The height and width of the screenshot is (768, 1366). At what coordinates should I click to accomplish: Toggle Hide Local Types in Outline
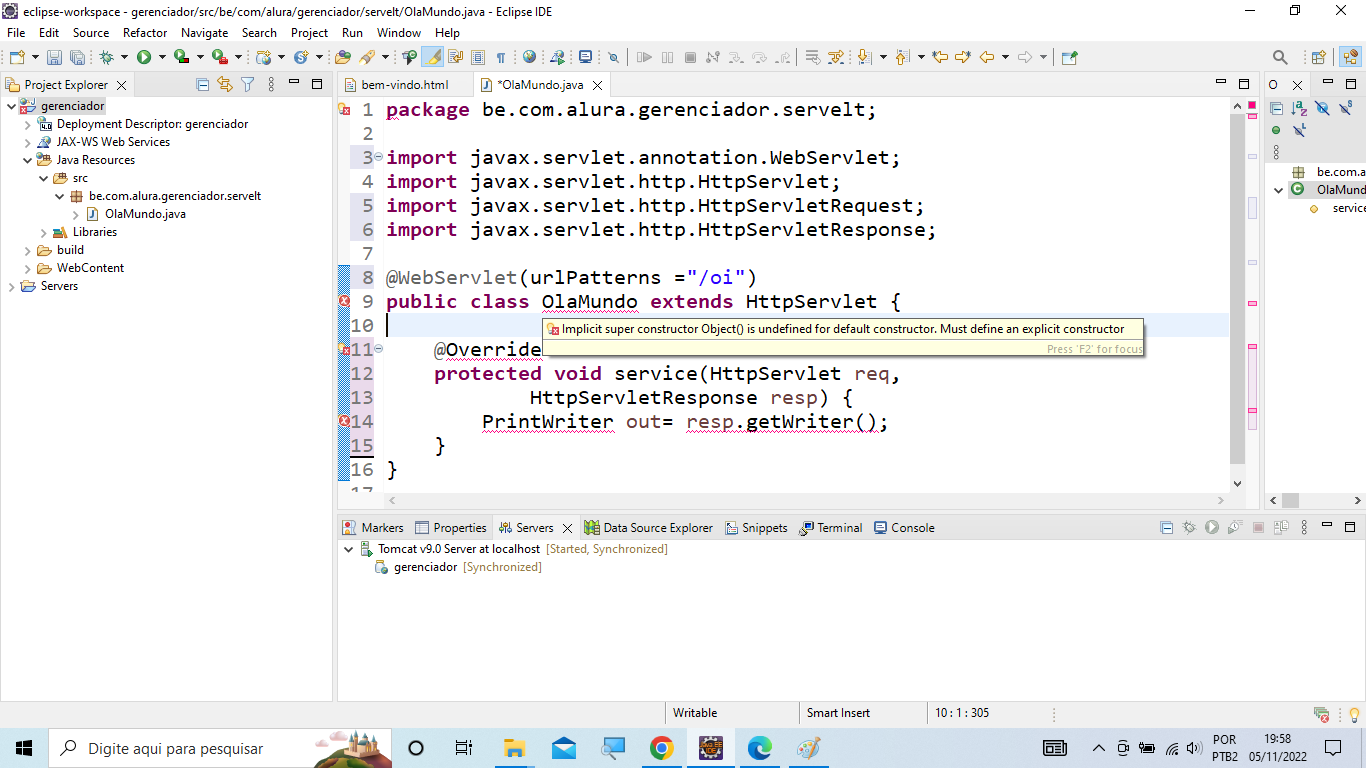(1299, 131)
